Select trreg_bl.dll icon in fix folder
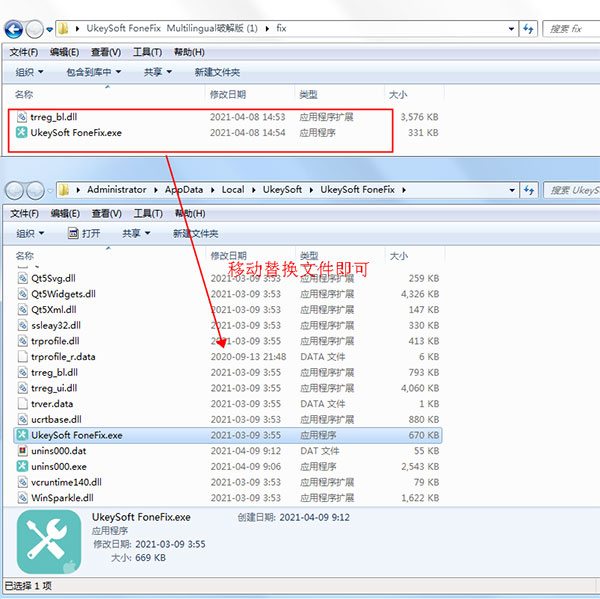The image size is (600, 599). pos(22,117)
